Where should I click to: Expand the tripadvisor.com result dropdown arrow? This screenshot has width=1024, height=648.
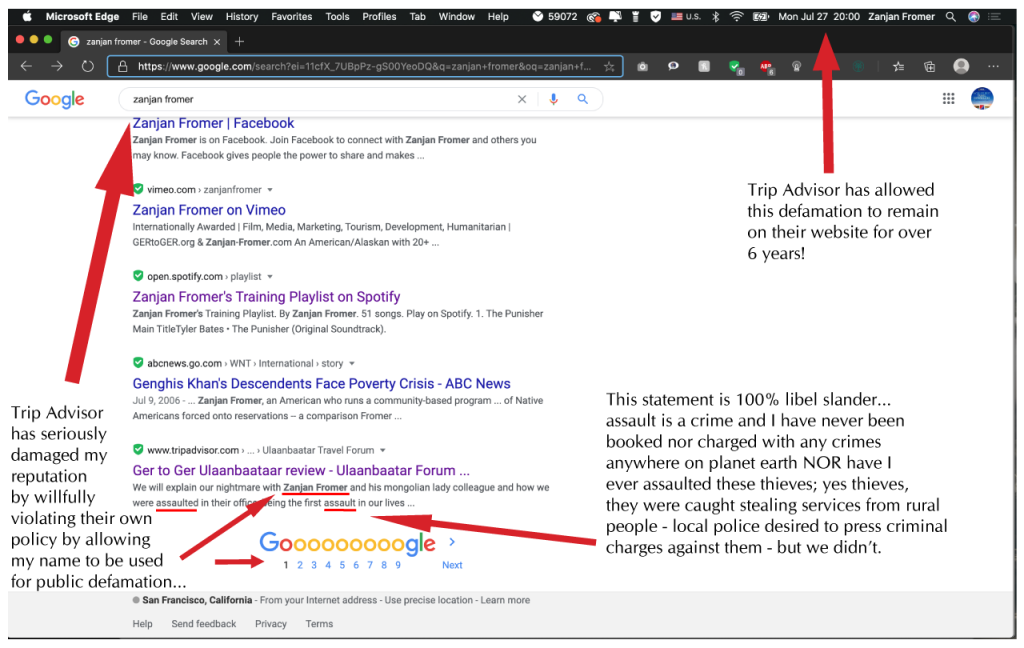click(383, 451)
